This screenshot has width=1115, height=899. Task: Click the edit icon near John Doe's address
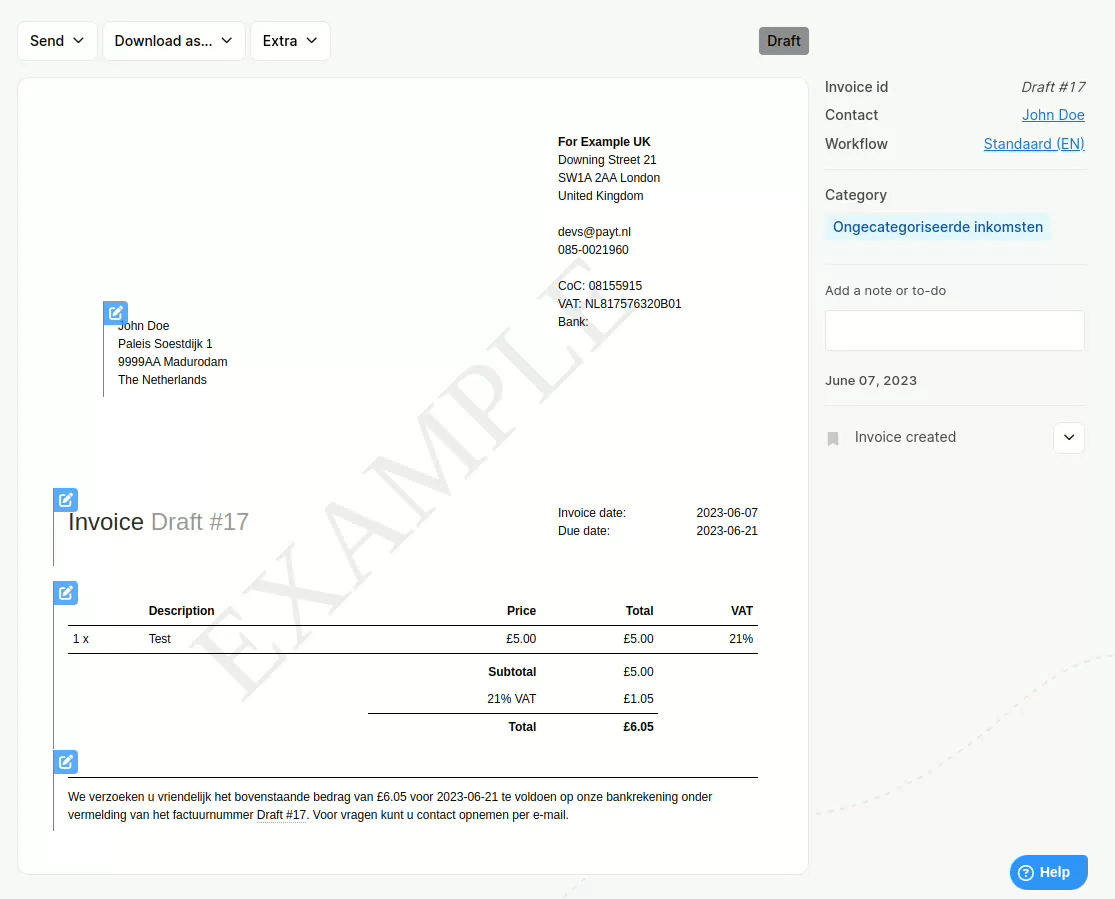point(115,312)
